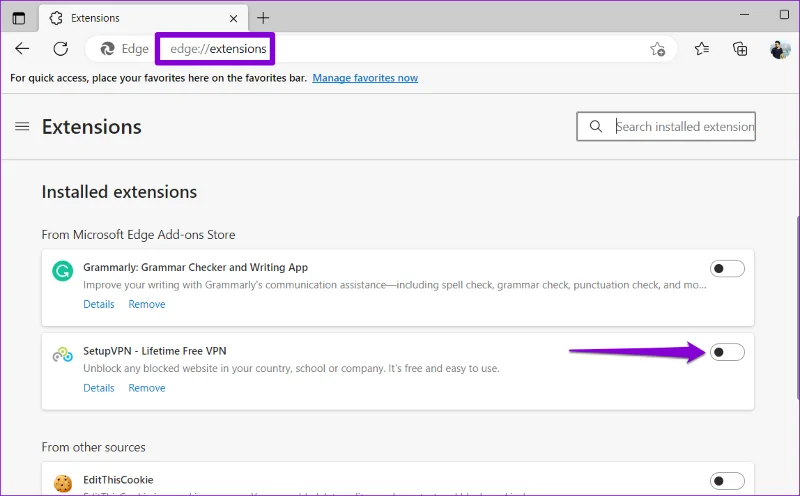This screenshot has height=496, width=800.
Task: Open the profile avatar
Action: [780, 49]
